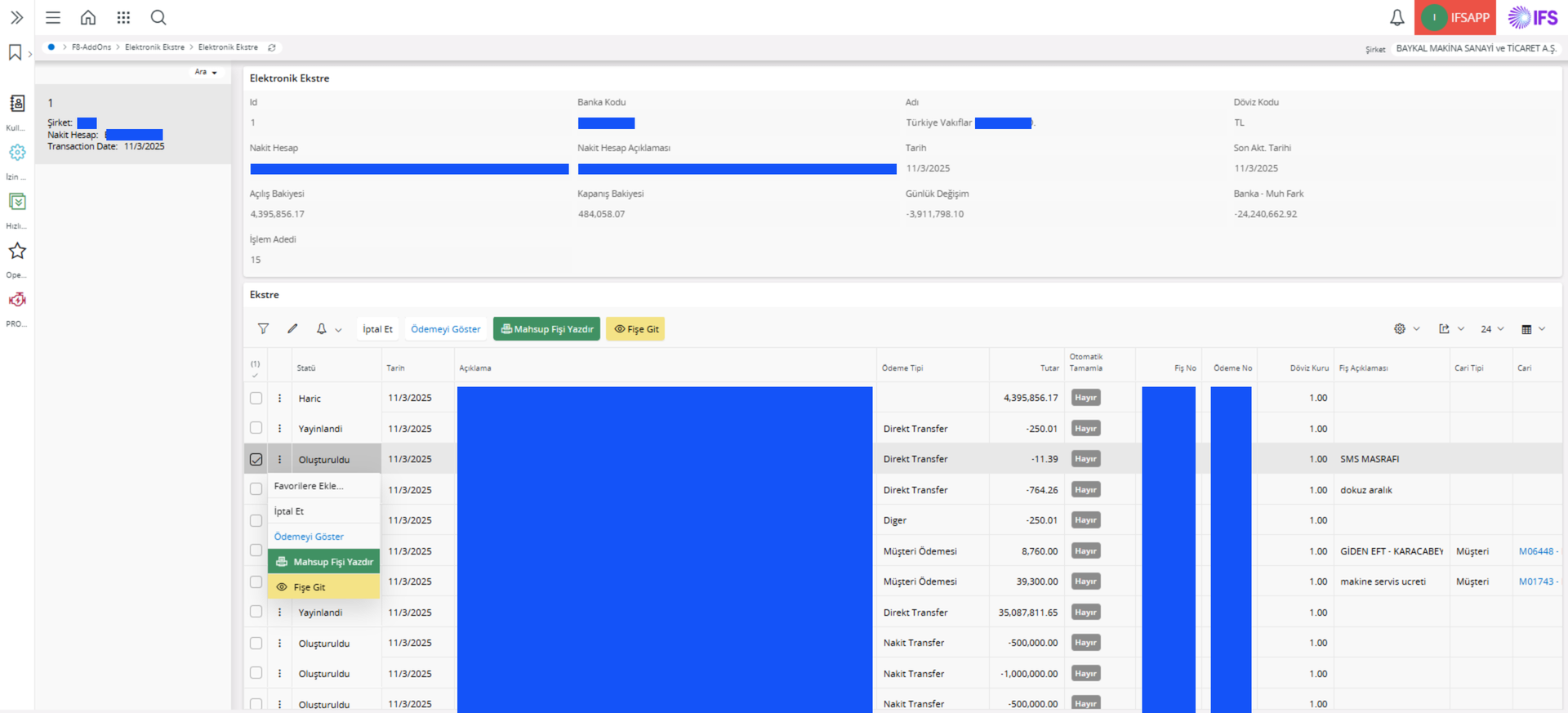Check the box for the Haric row
The width and height of the screenshot is (1568, 713).
(256, 398)
